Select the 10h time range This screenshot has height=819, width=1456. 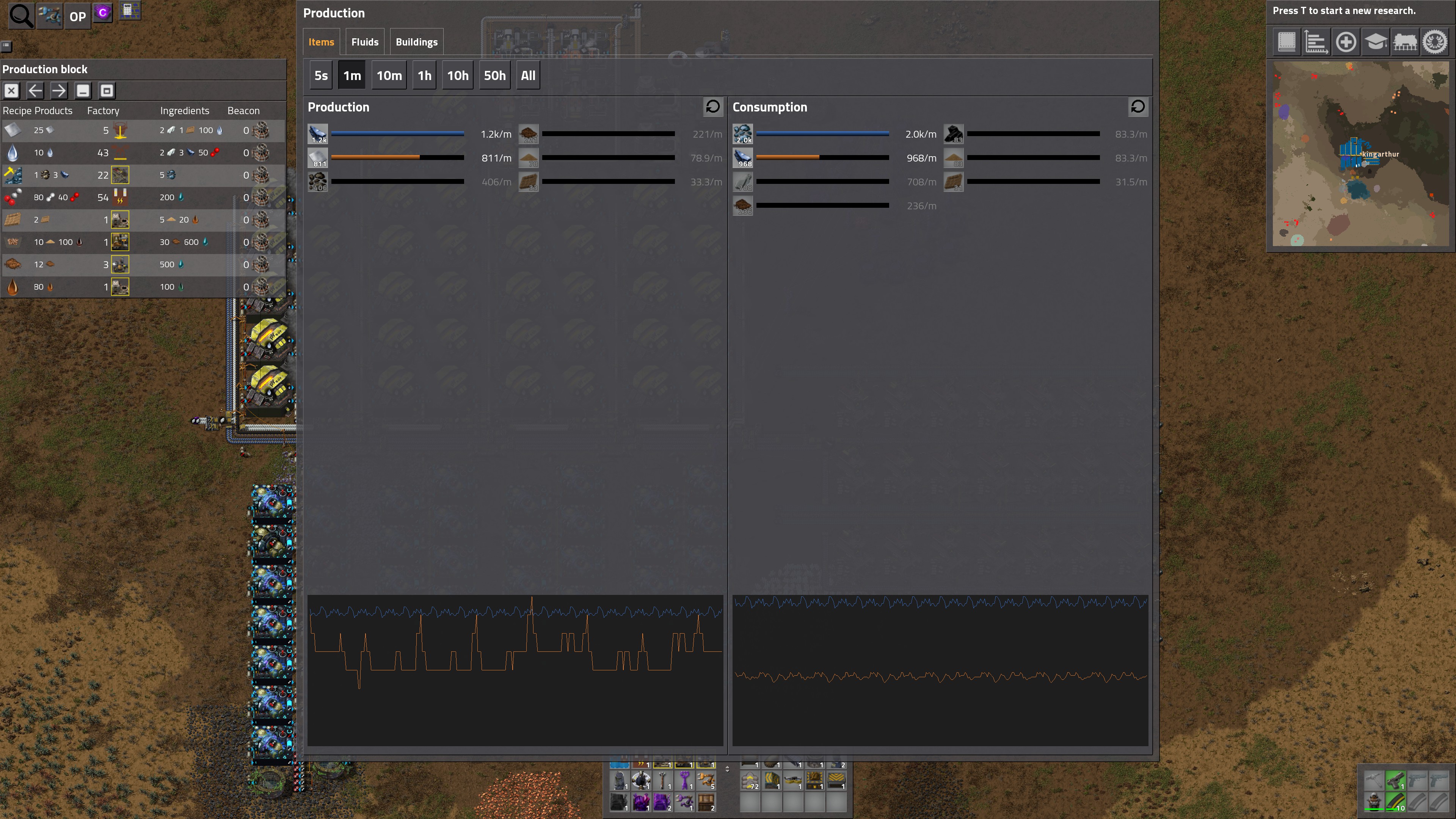coord(458,75)
